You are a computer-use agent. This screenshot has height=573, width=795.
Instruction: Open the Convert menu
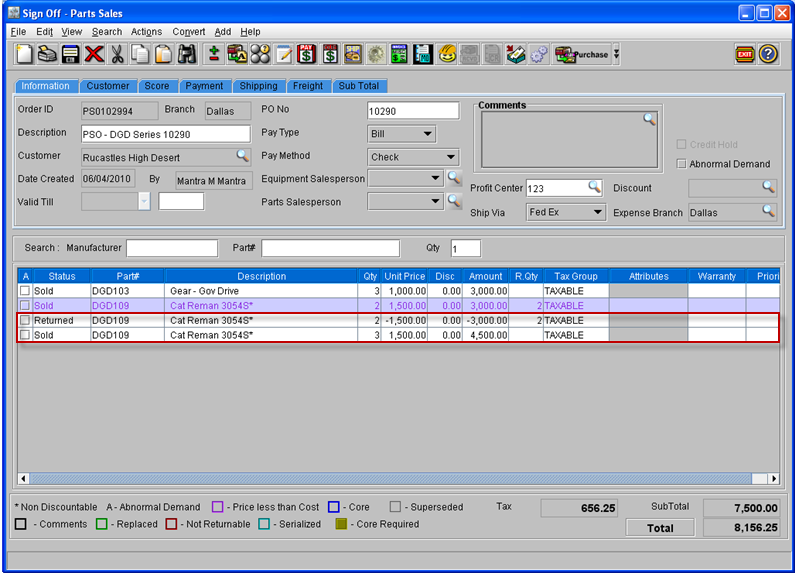[x=189, y=31]
